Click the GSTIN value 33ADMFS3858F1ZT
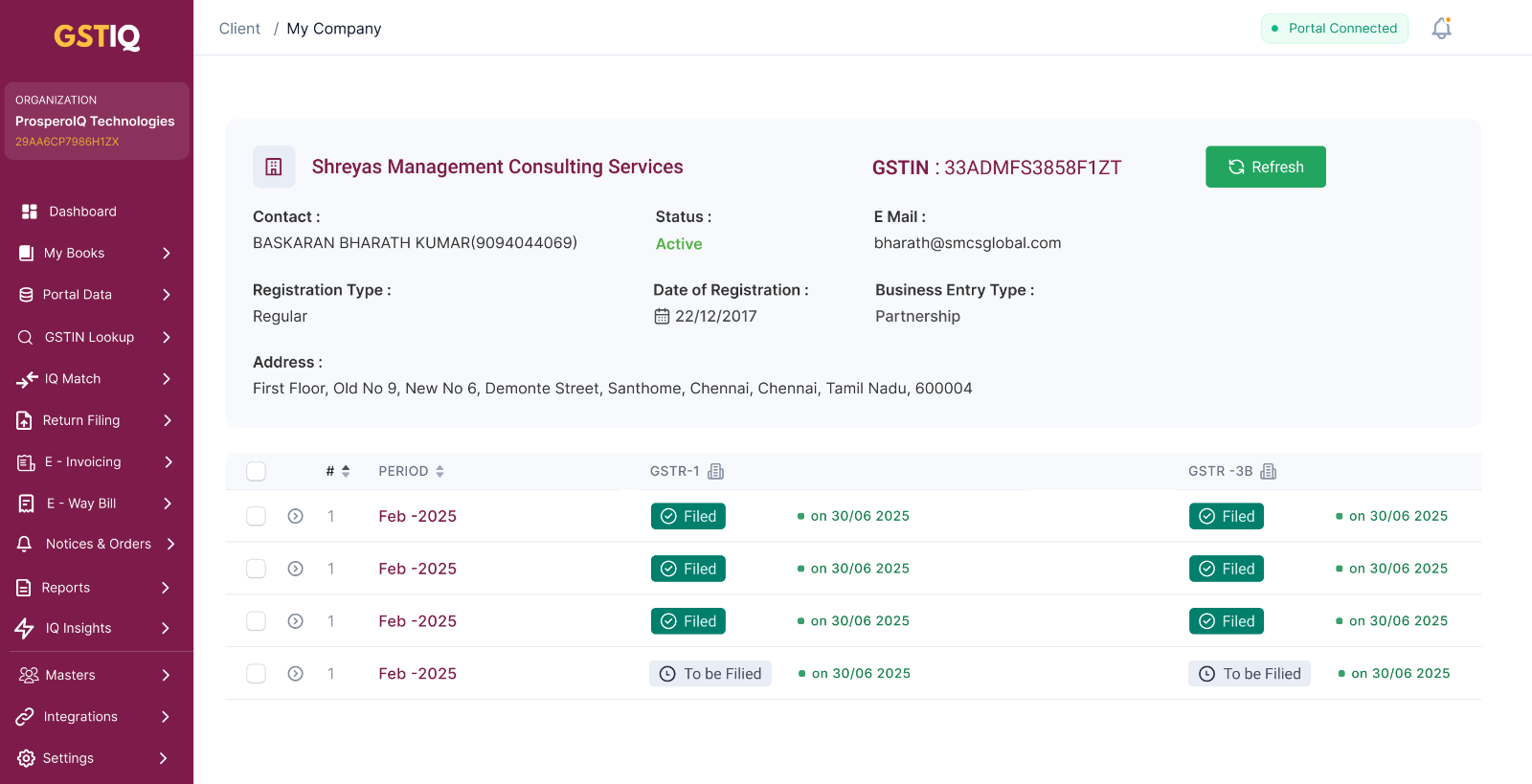1532x784 pixels. tap(1033, 168)
